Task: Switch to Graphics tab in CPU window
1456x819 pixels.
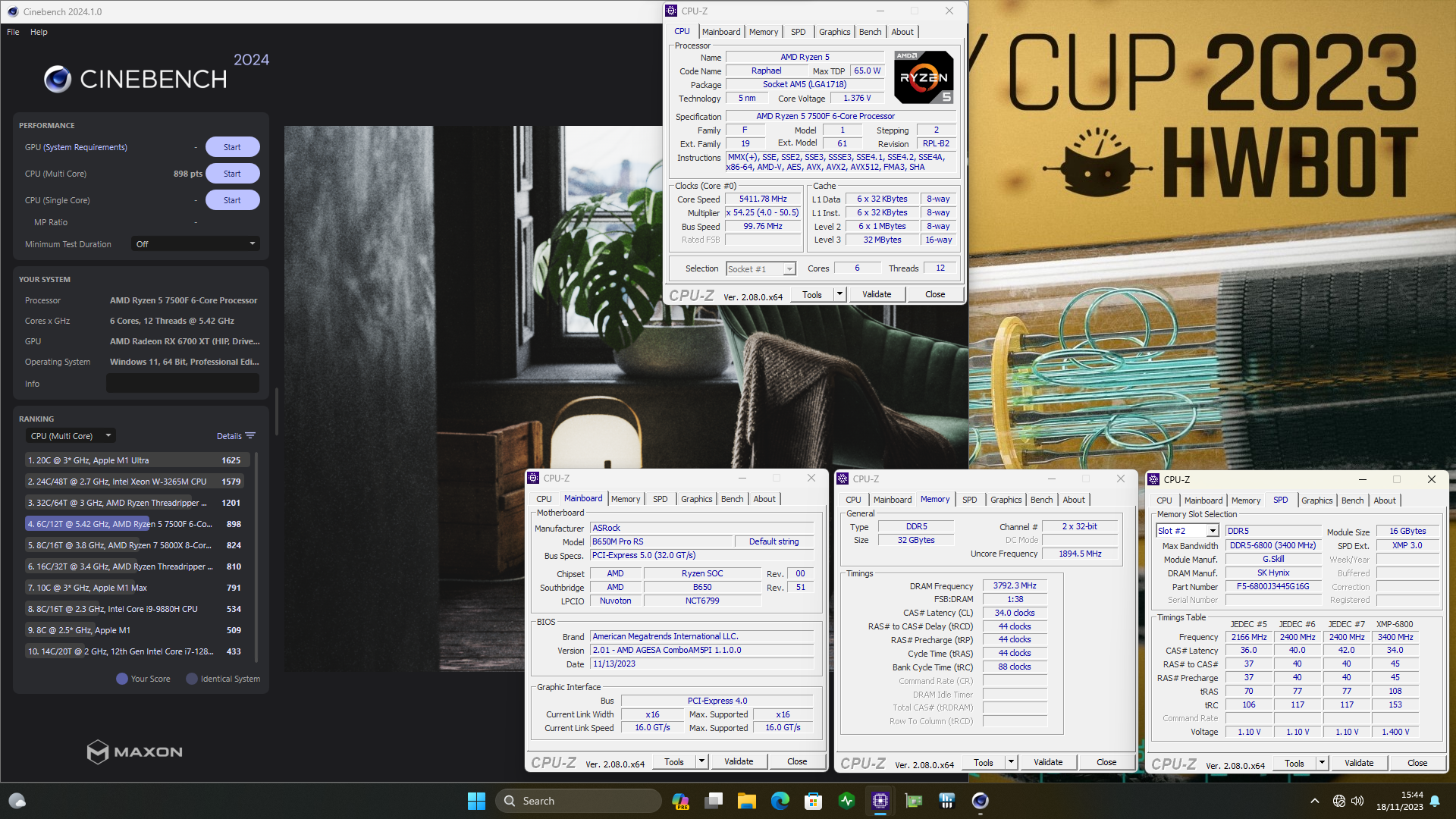Action: pyautogui.click(x=834, y=32)
